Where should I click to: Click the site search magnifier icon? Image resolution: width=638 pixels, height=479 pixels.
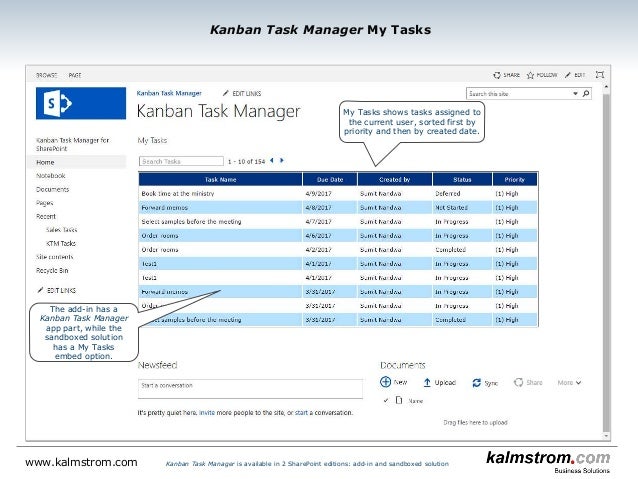(586, 94)
